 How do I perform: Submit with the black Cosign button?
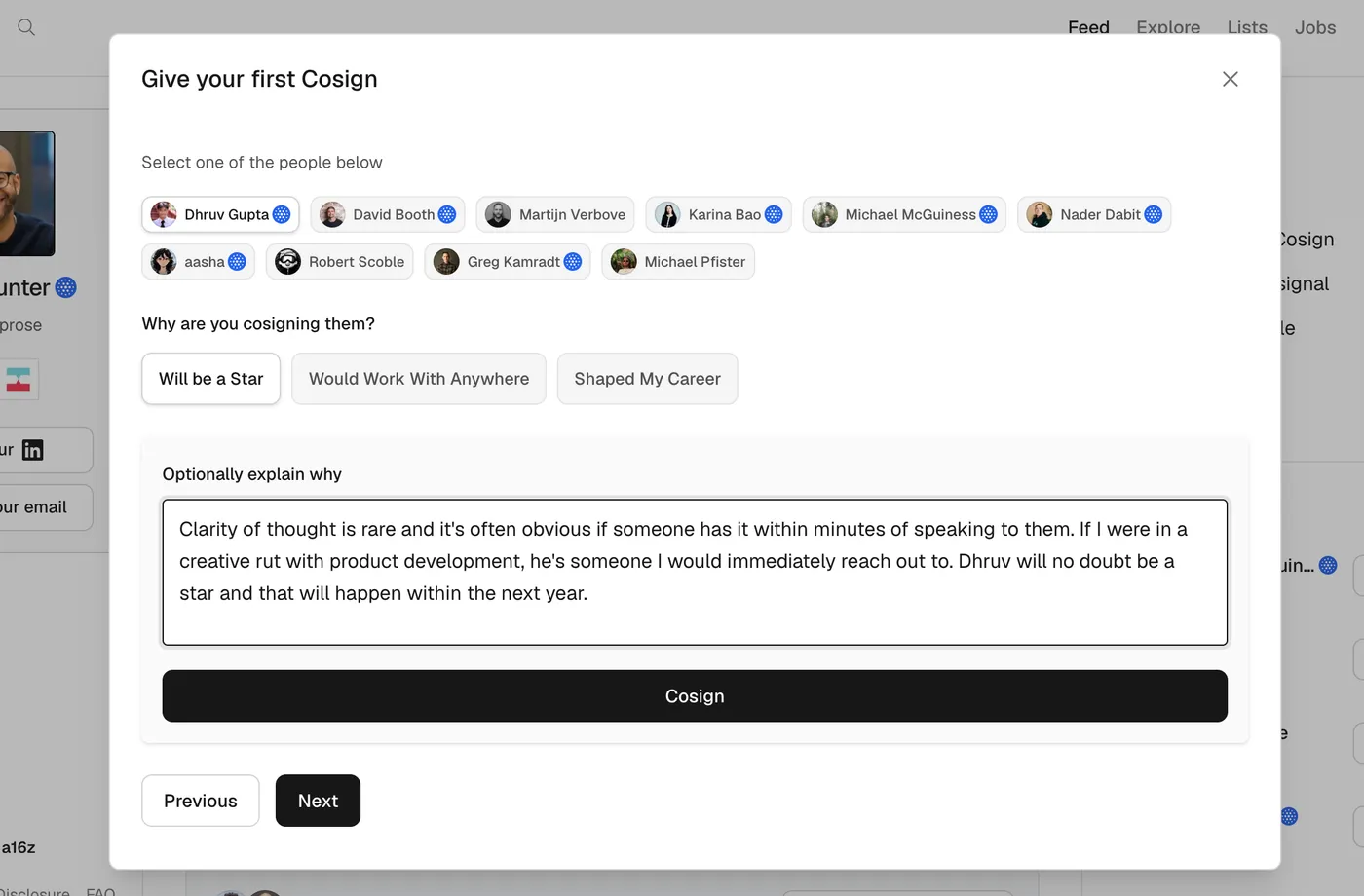(x=695, y=696)
